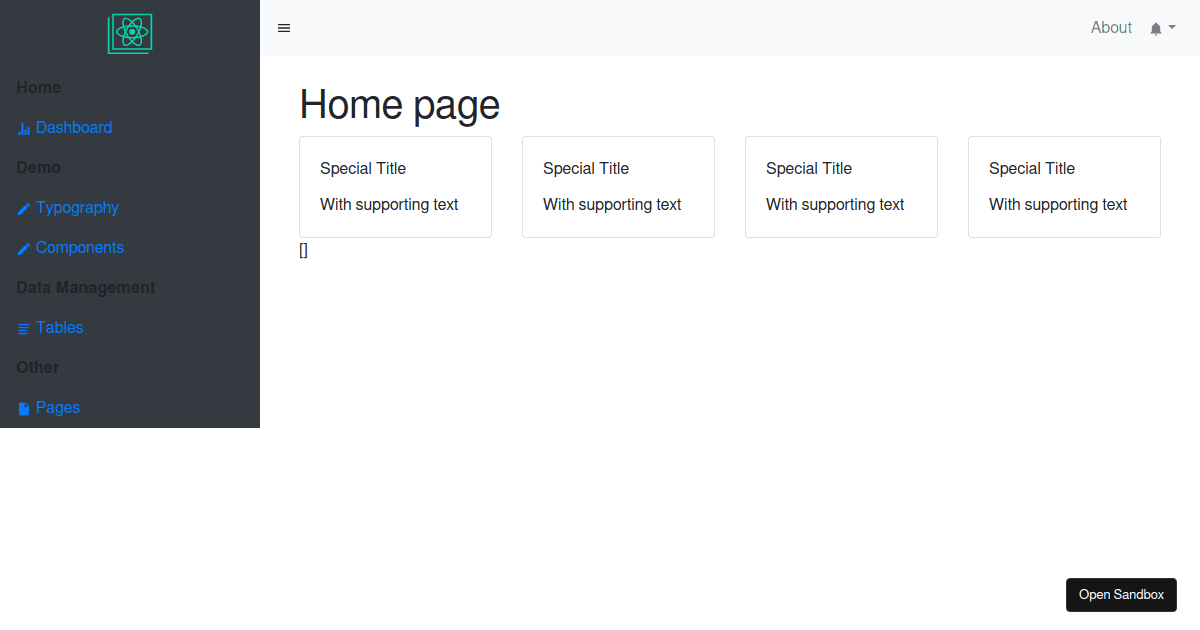This screenshot has width=1200, height=630.
Task: Expand the notifications dropdown via the caret
Action: click(1170, 28)
